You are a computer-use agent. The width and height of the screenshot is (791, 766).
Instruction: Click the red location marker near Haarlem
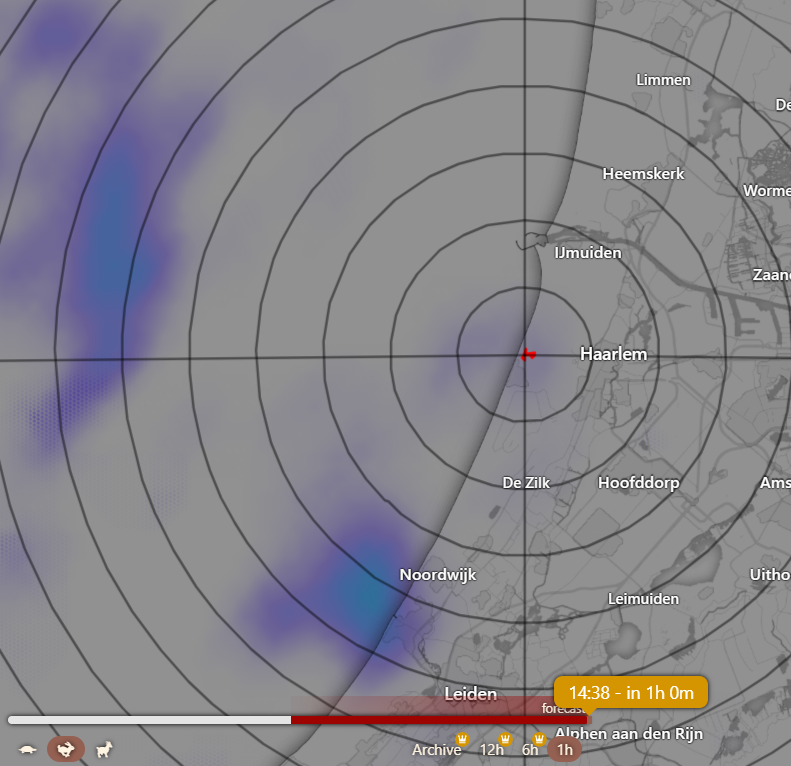coord(528,355)
